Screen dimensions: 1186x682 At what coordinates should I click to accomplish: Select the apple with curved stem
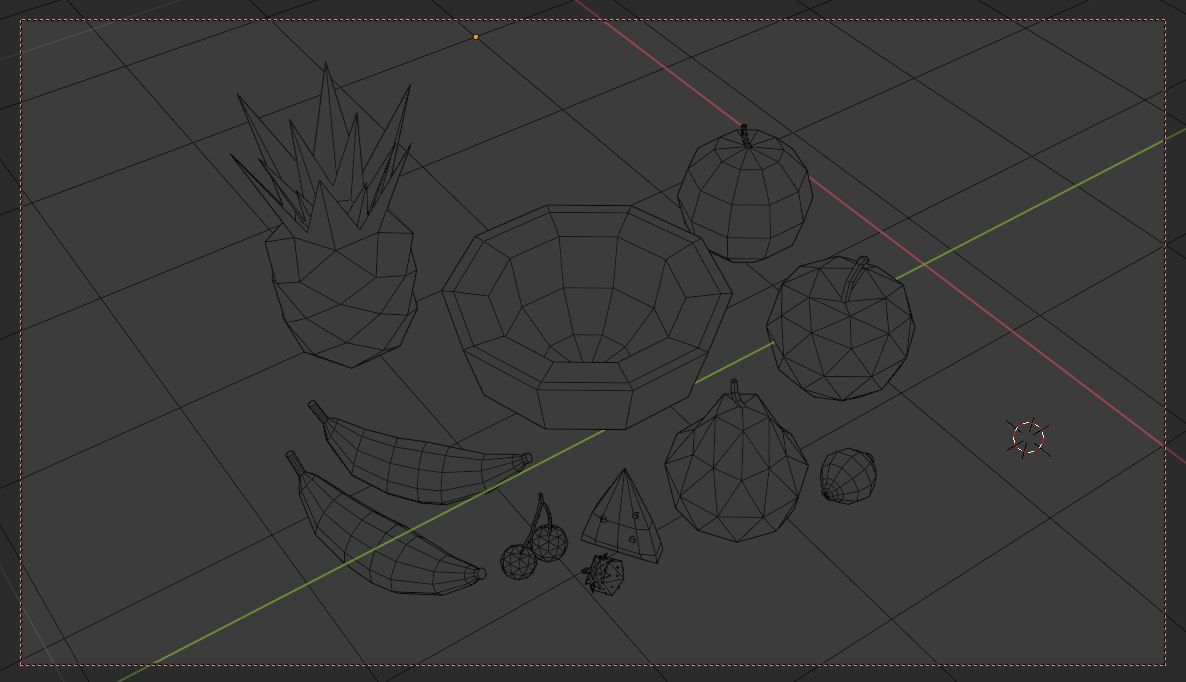[840, 330]
